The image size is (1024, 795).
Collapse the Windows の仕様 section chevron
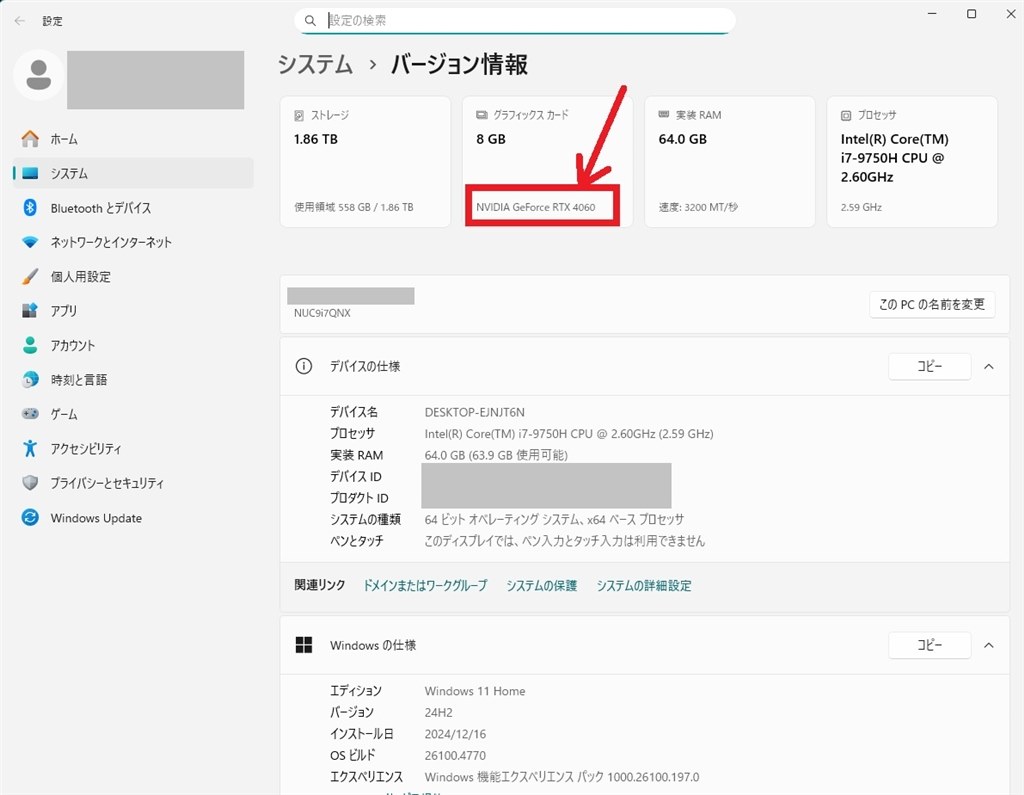pyautogui.click(x=988, y=645)
